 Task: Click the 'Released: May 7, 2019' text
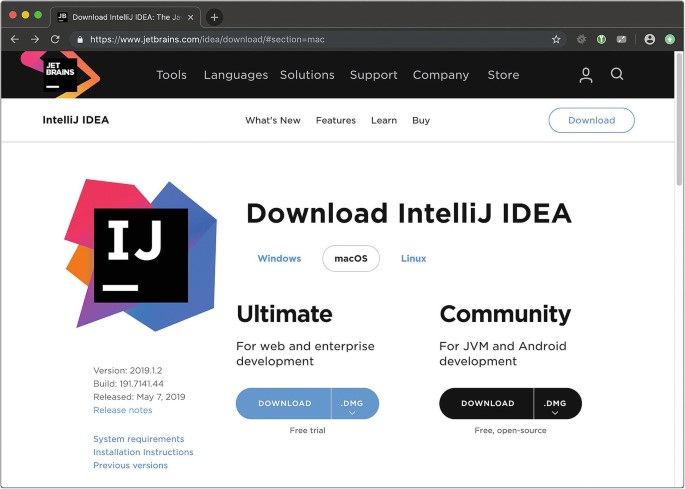(x=139, y=397)
